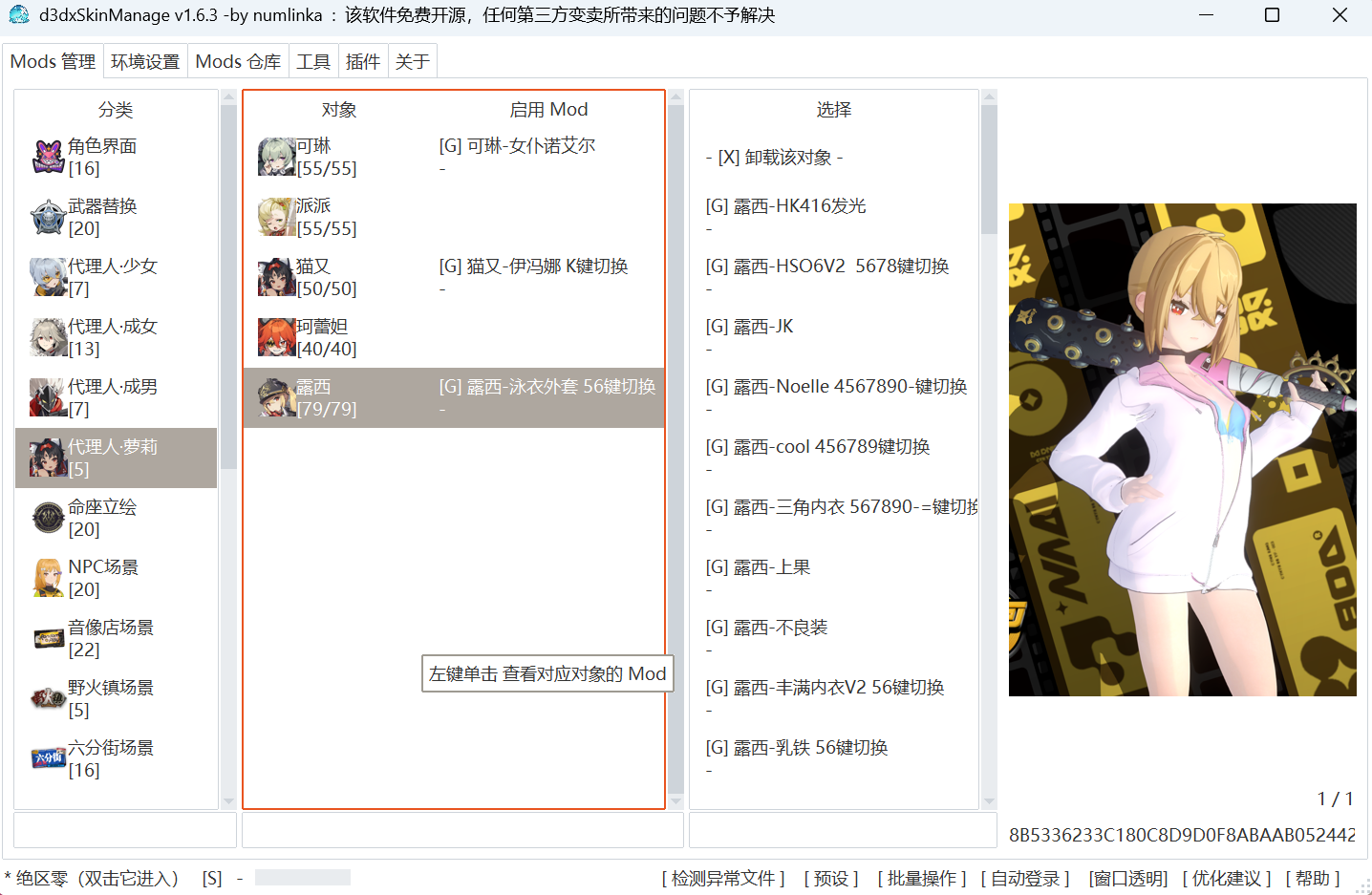Click the 代理人·成男 category avatar

click(x=48, y=397)
